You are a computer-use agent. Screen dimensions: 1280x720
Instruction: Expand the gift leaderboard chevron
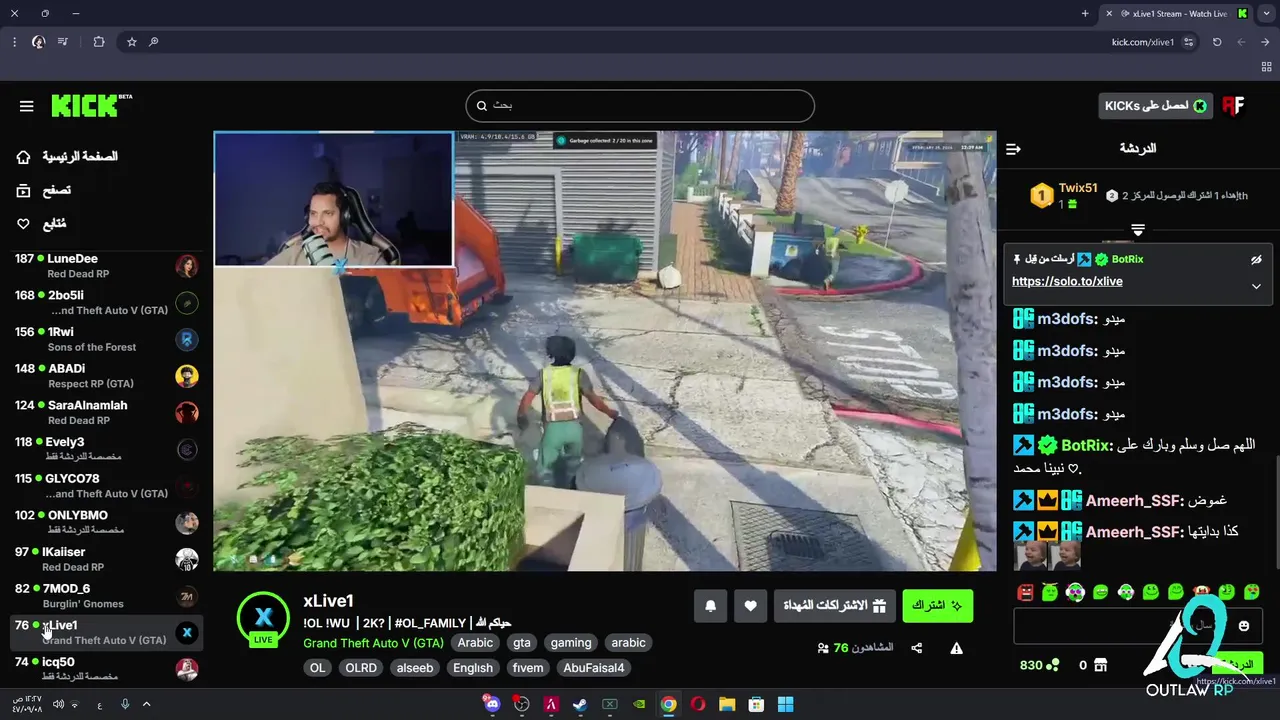pyautogui.click(x=1138, y=230)
